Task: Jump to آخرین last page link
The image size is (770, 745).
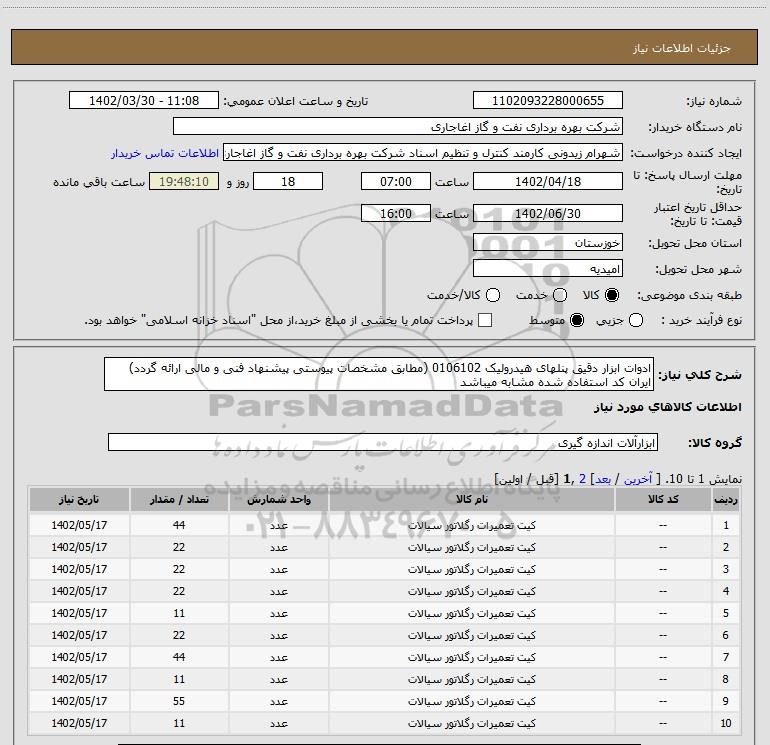Action: coord(638,479)
